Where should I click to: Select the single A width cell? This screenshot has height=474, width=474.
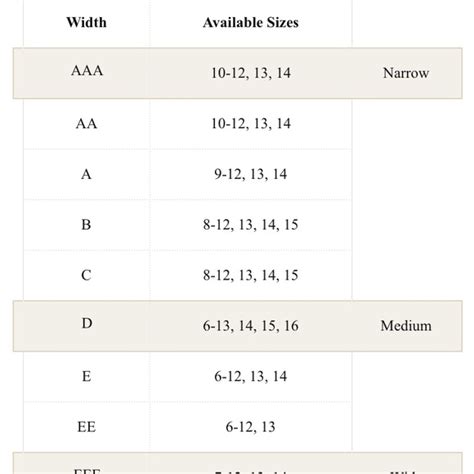[86, 174]
